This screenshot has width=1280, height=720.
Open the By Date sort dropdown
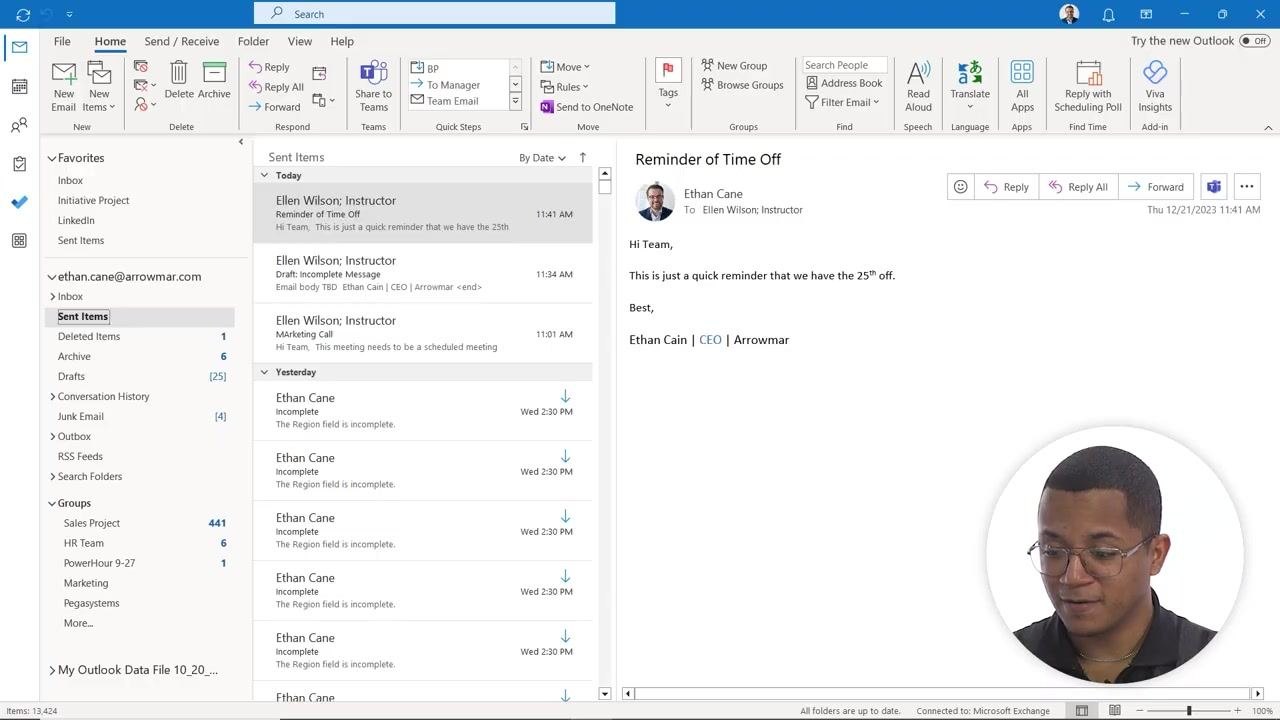(542, 158)
